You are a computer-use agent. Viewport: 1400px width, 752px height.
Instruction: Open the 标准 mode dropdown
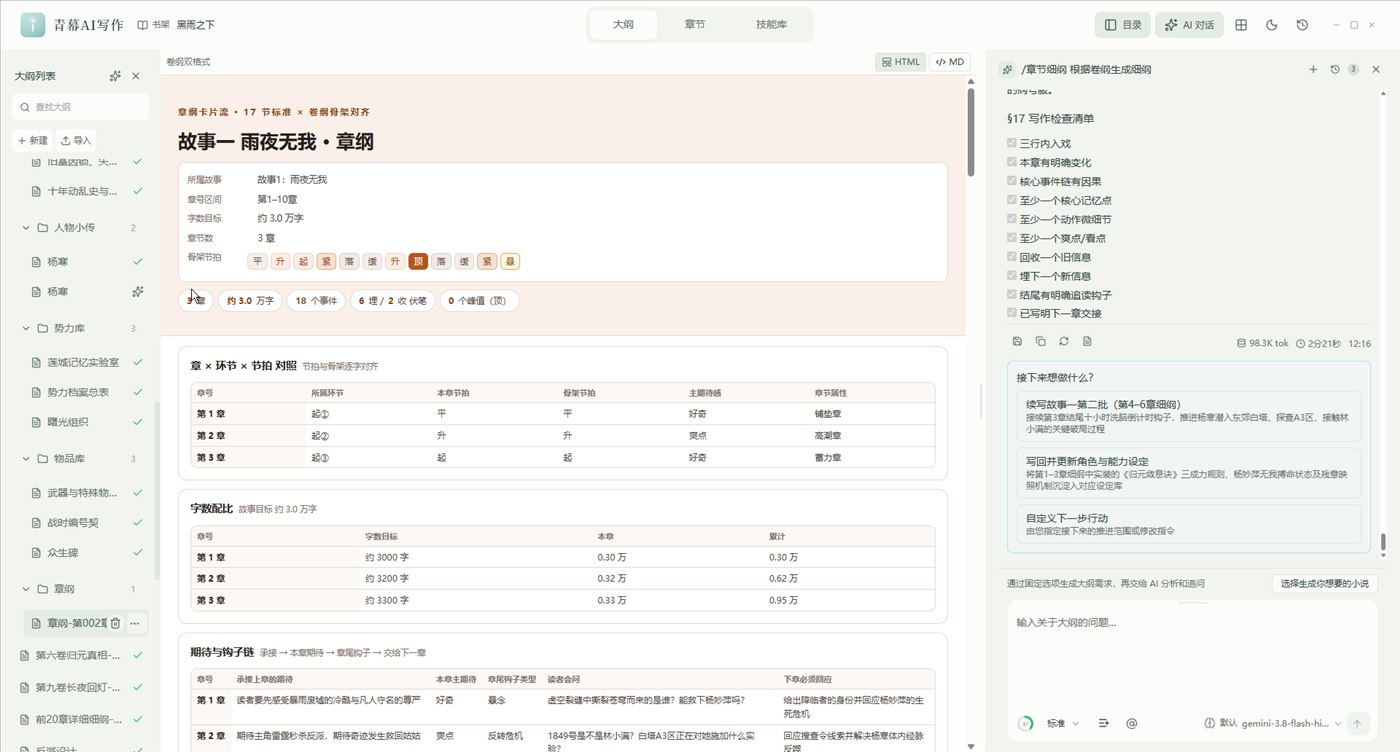[1063, 723]
